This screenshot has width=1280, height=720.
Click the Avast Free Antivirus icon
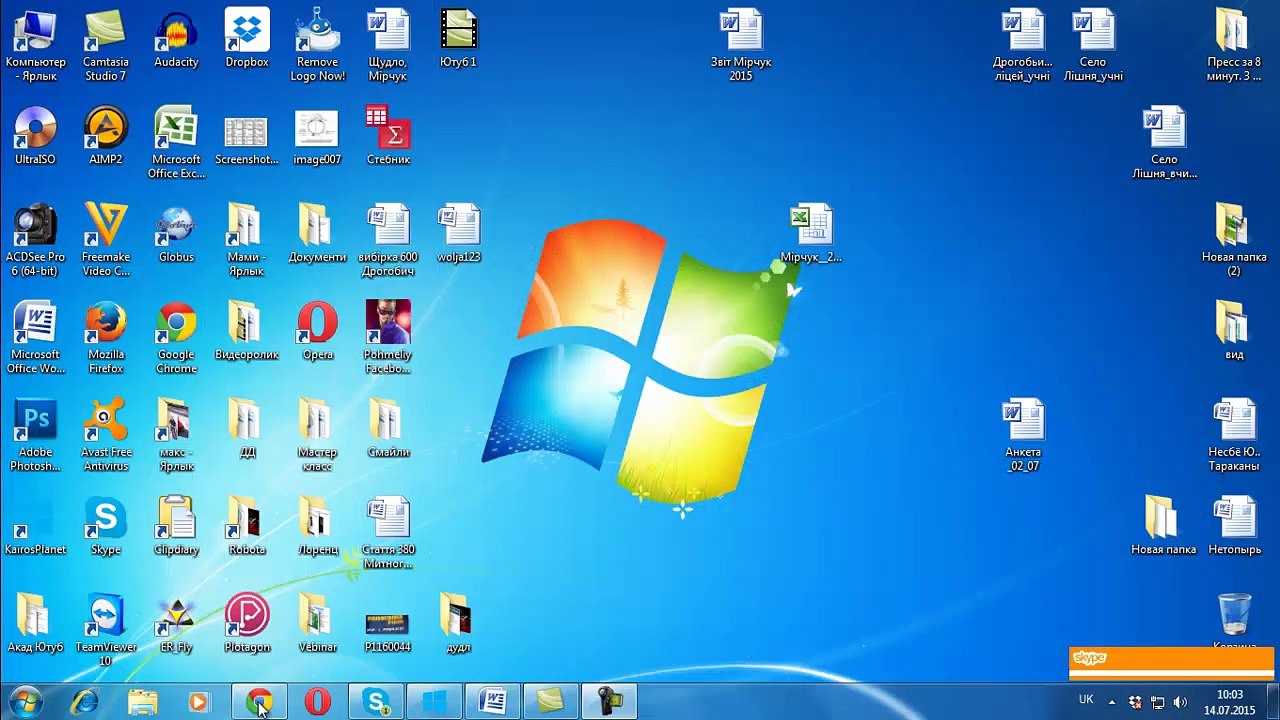click(106, 436)
